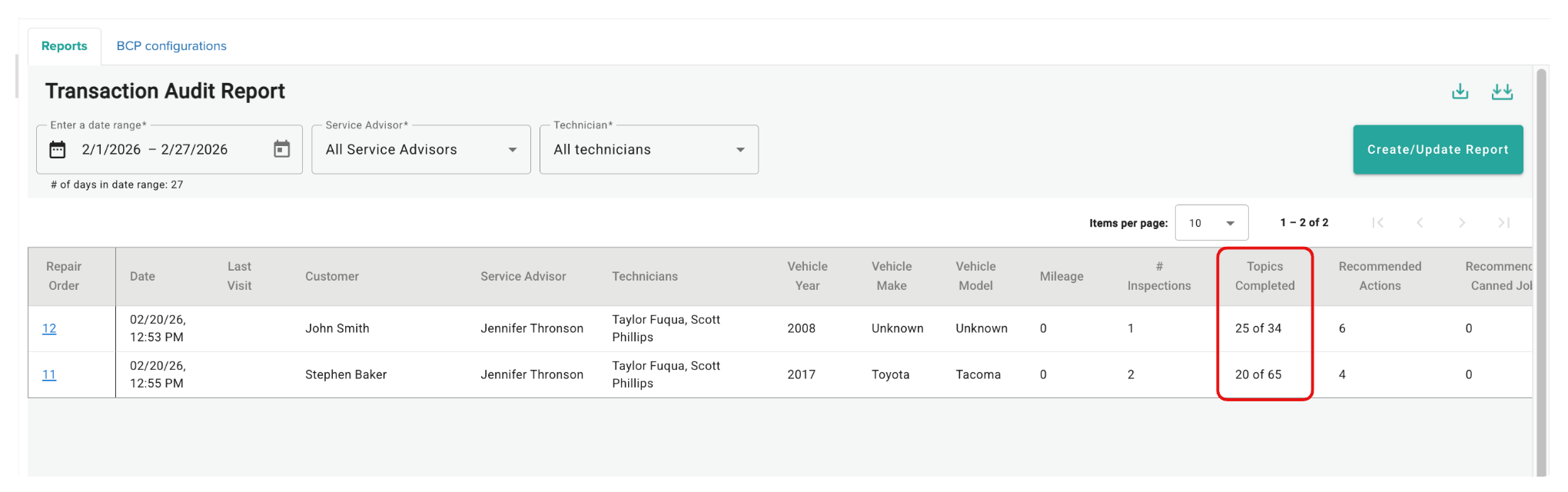This screenshot has height=492, width=1568.
Task: Click the Date column header
Action: click(x=142, y=276)
